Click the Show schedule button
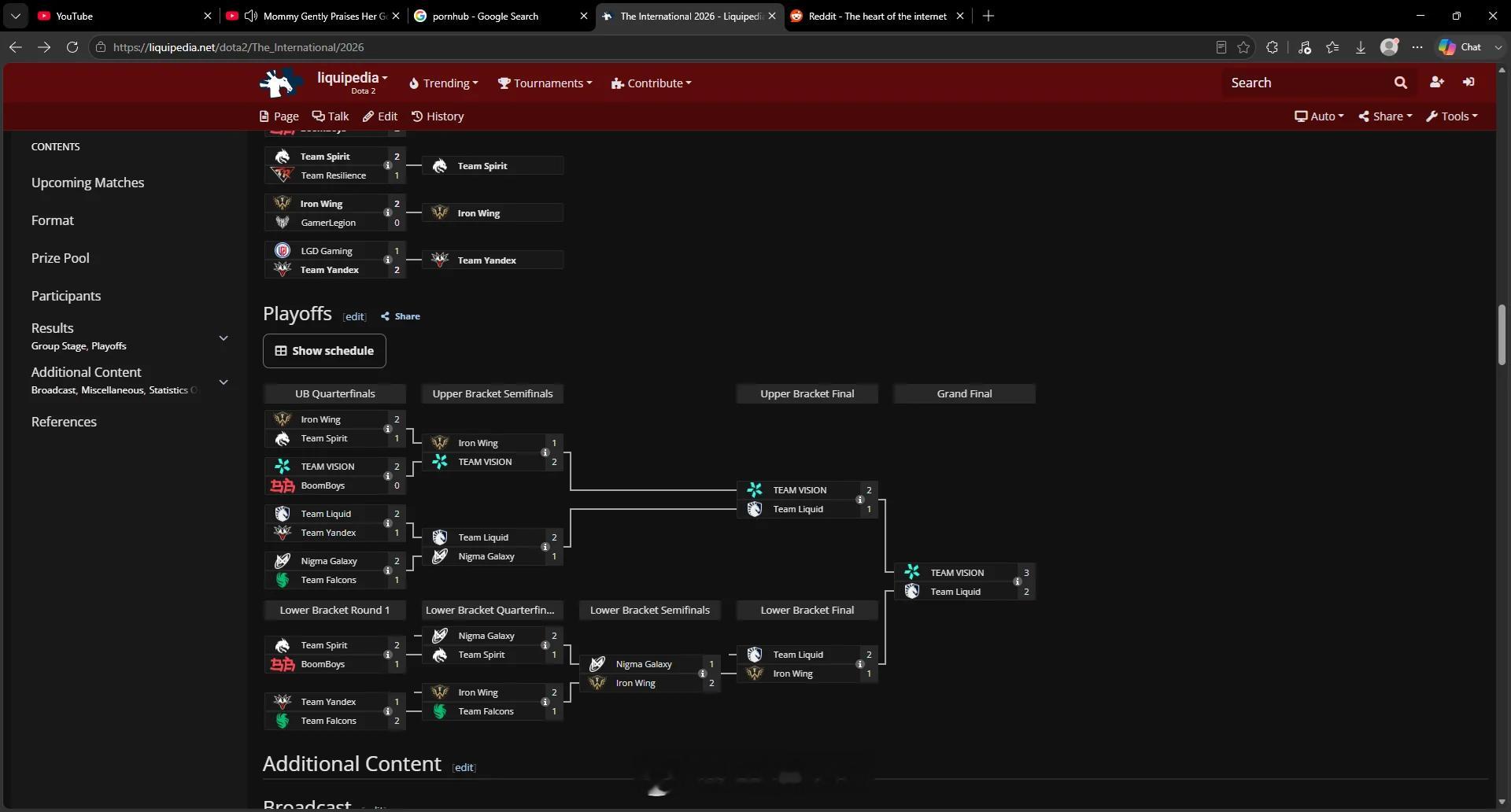This screenshot has width=1511, height=812. pyautogui.click(x=324, y=351)
